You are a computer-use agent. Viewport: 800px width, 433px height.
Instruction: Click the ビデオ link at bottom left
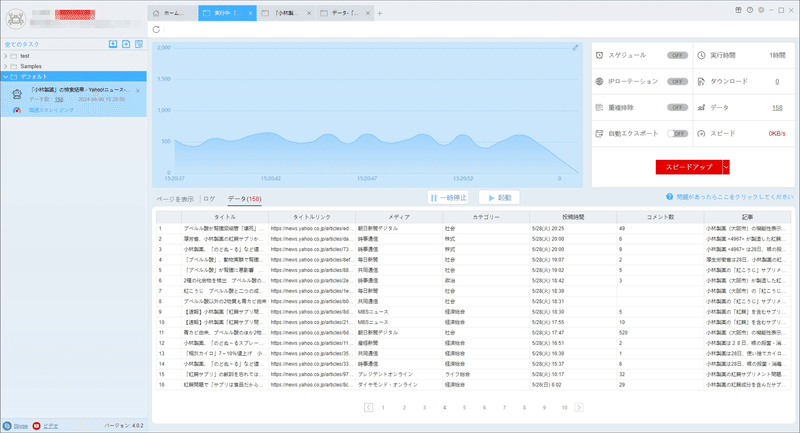[x=51, y=426]
